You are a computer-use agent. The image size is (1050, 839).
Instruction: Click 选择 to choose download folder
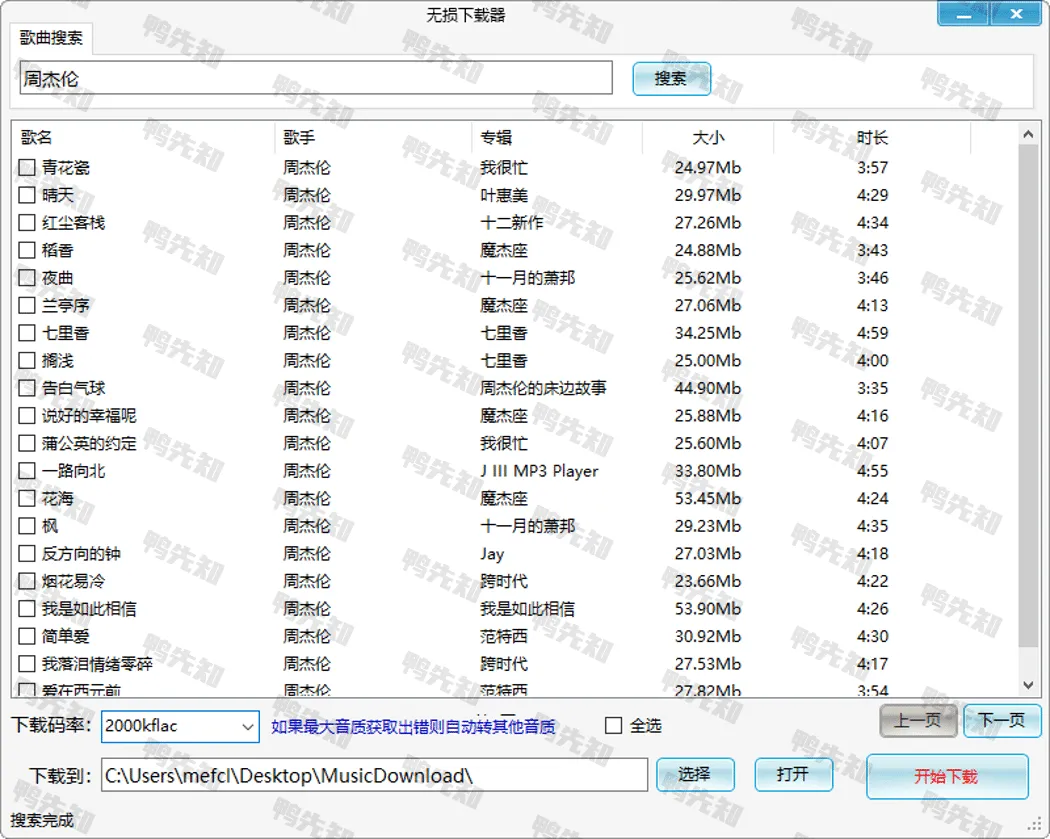tap(695, 775)
